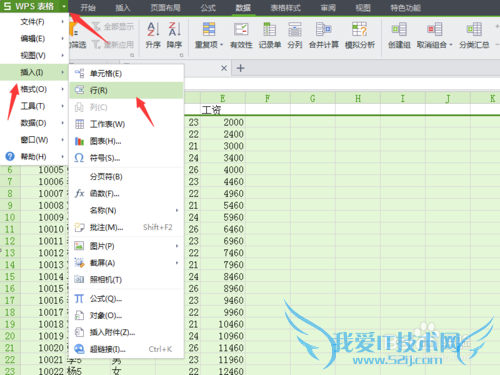Switch to the 表格样式 ribbon tab

pyautogui.click(x=286, y=8)
